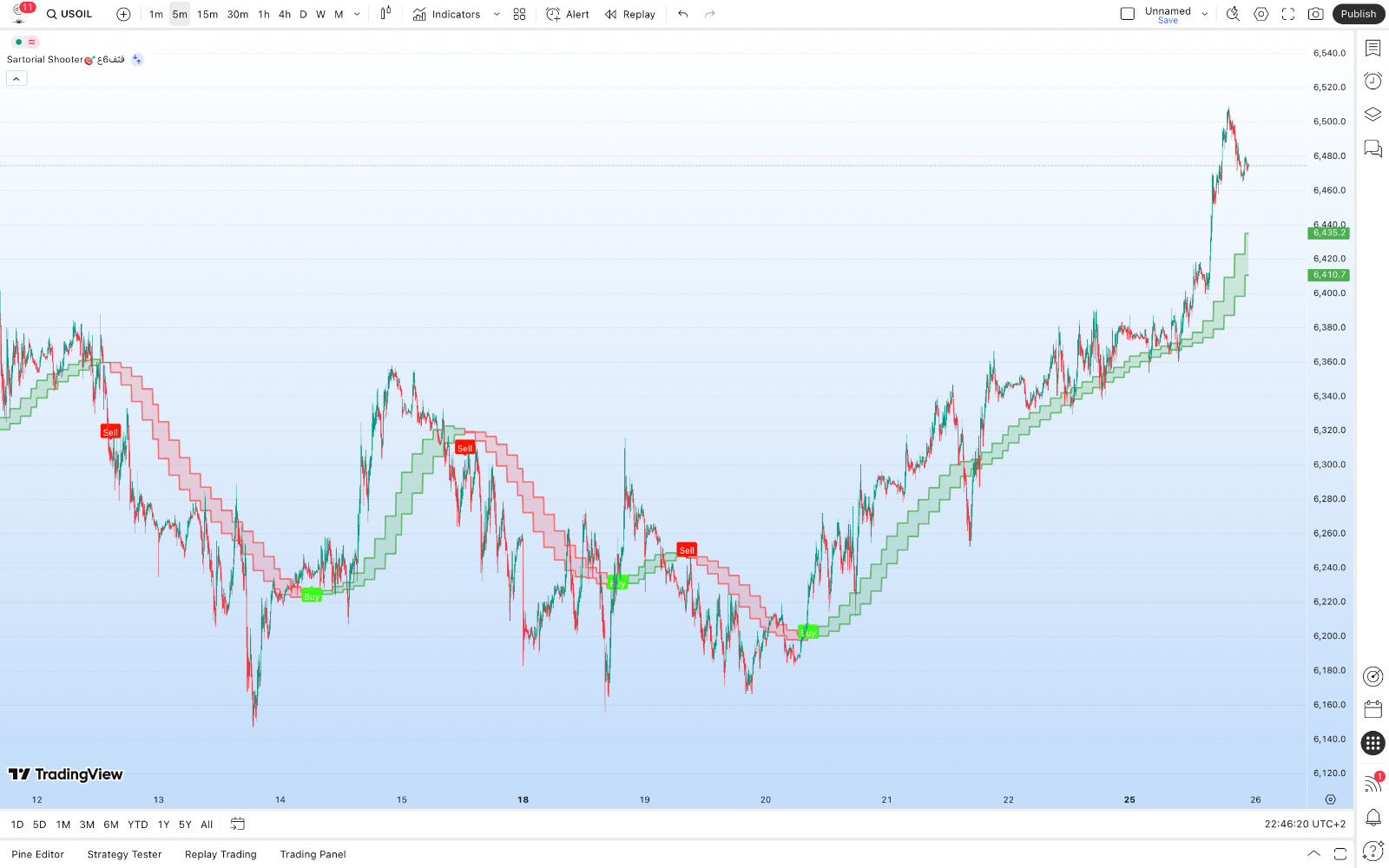
Task: Open timezone menu at 22:46:20 UTC+2
Action: (1305, 825)
